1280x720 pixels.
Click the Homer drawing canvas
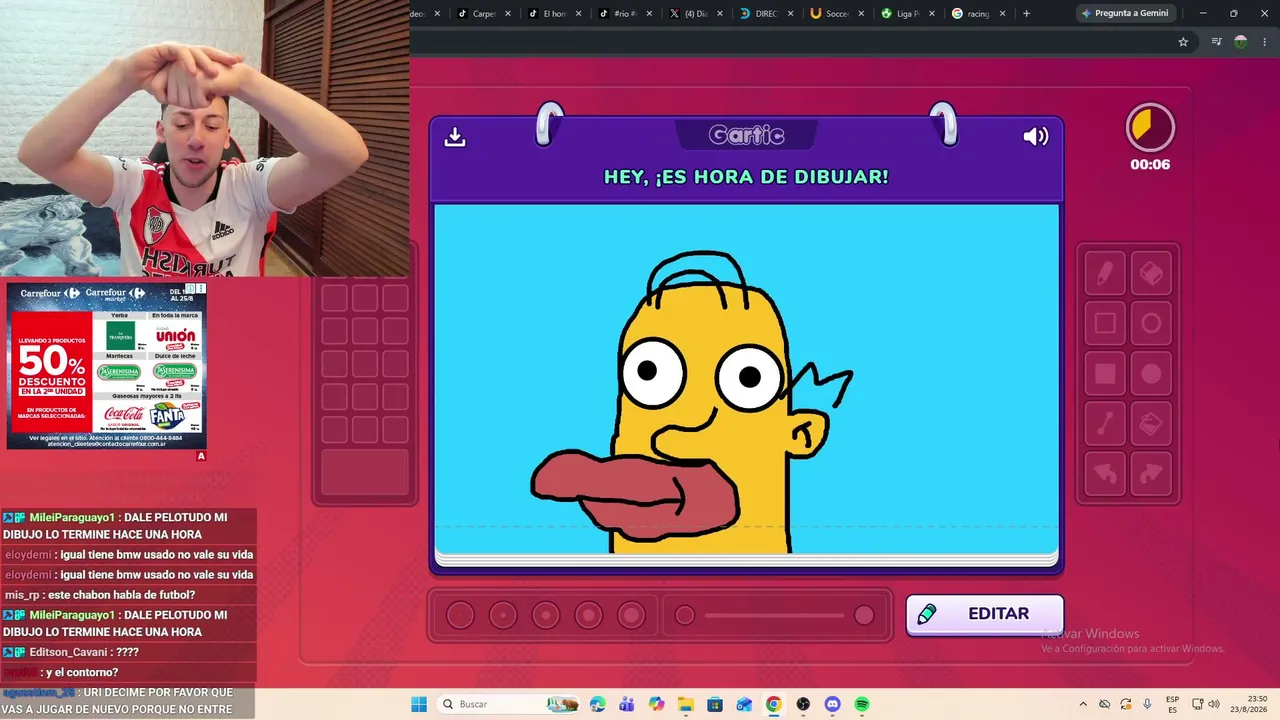point(746,379)
